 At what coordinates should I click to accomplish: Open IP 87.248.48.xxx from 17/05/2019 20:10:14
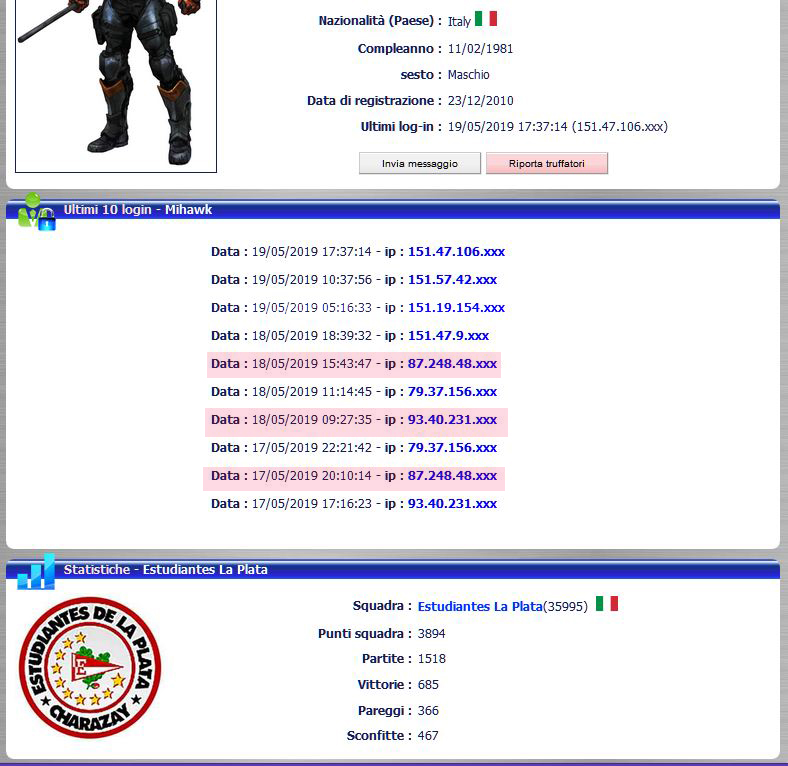452,475
